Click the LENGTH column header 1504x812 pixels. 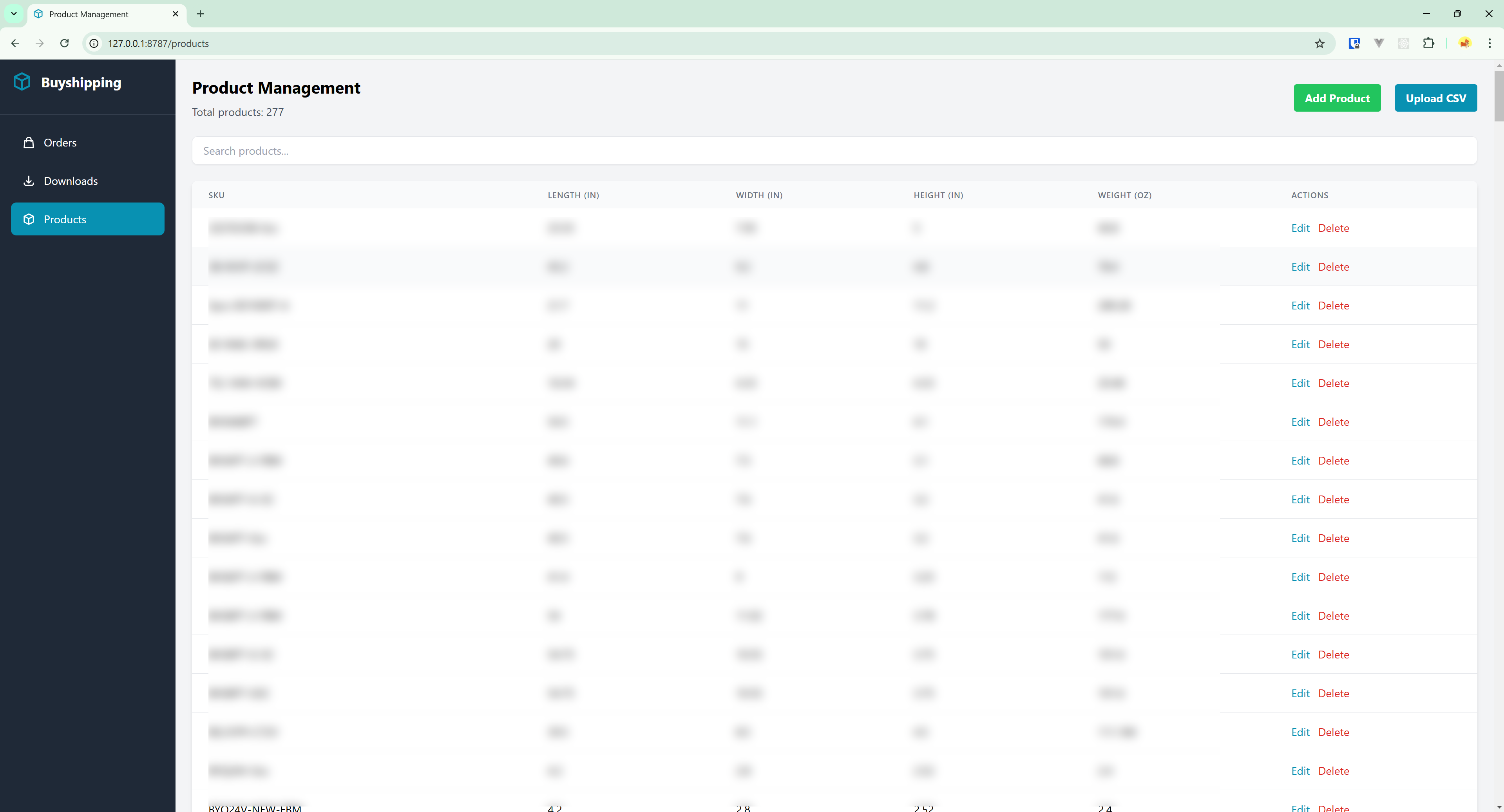(x=574, y=195)
